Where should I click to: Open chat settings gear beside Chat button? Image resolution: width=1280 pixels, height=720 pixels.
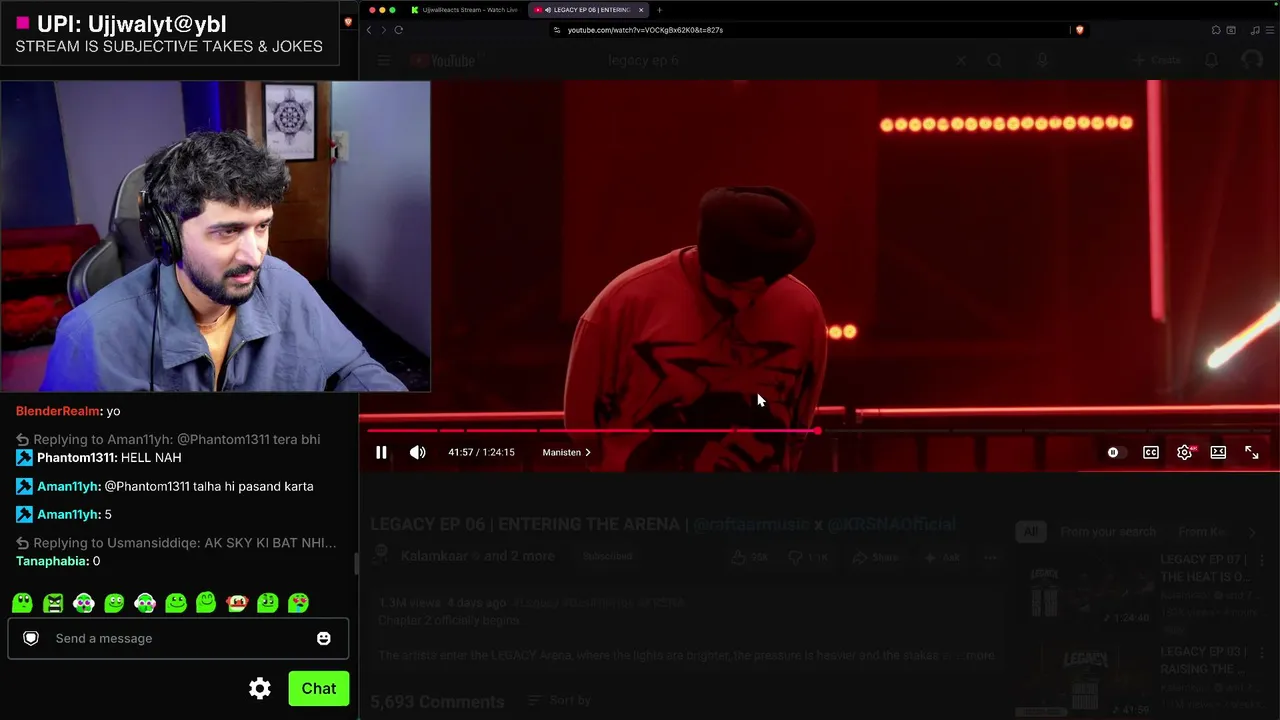click(260, 688)
